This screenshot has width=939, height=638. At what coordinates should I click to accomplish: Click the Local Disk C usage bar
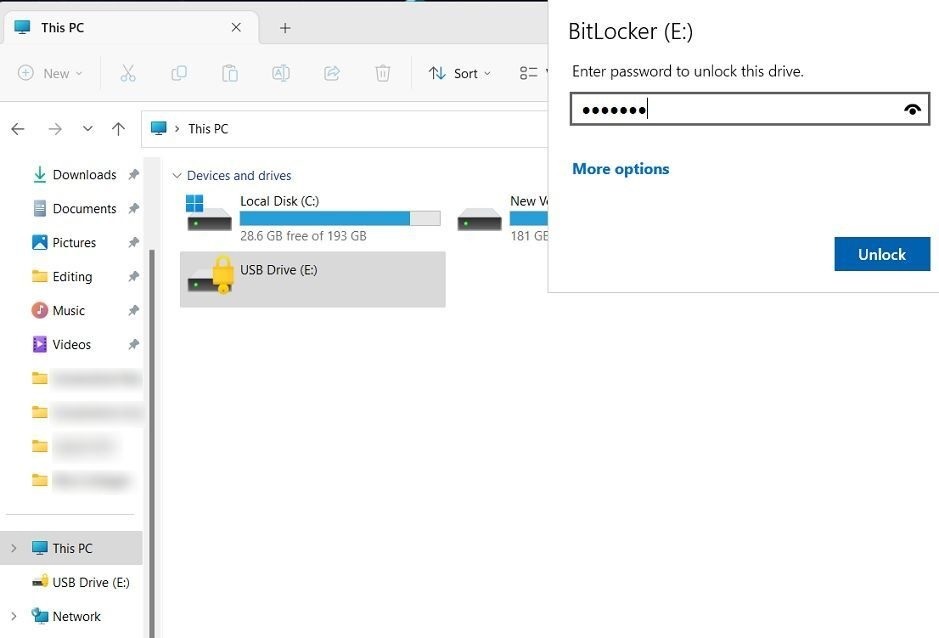(x=340, y=218)
